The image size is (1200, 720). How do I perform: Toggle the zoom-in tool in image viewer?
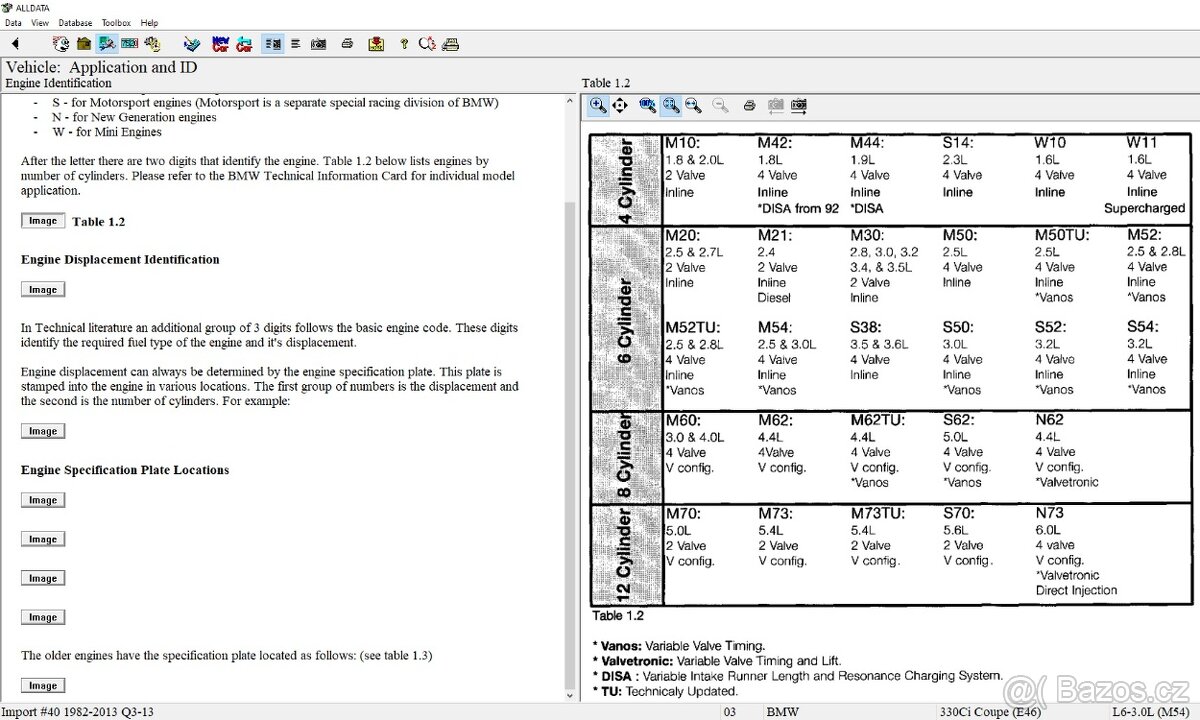pos(596,105)
